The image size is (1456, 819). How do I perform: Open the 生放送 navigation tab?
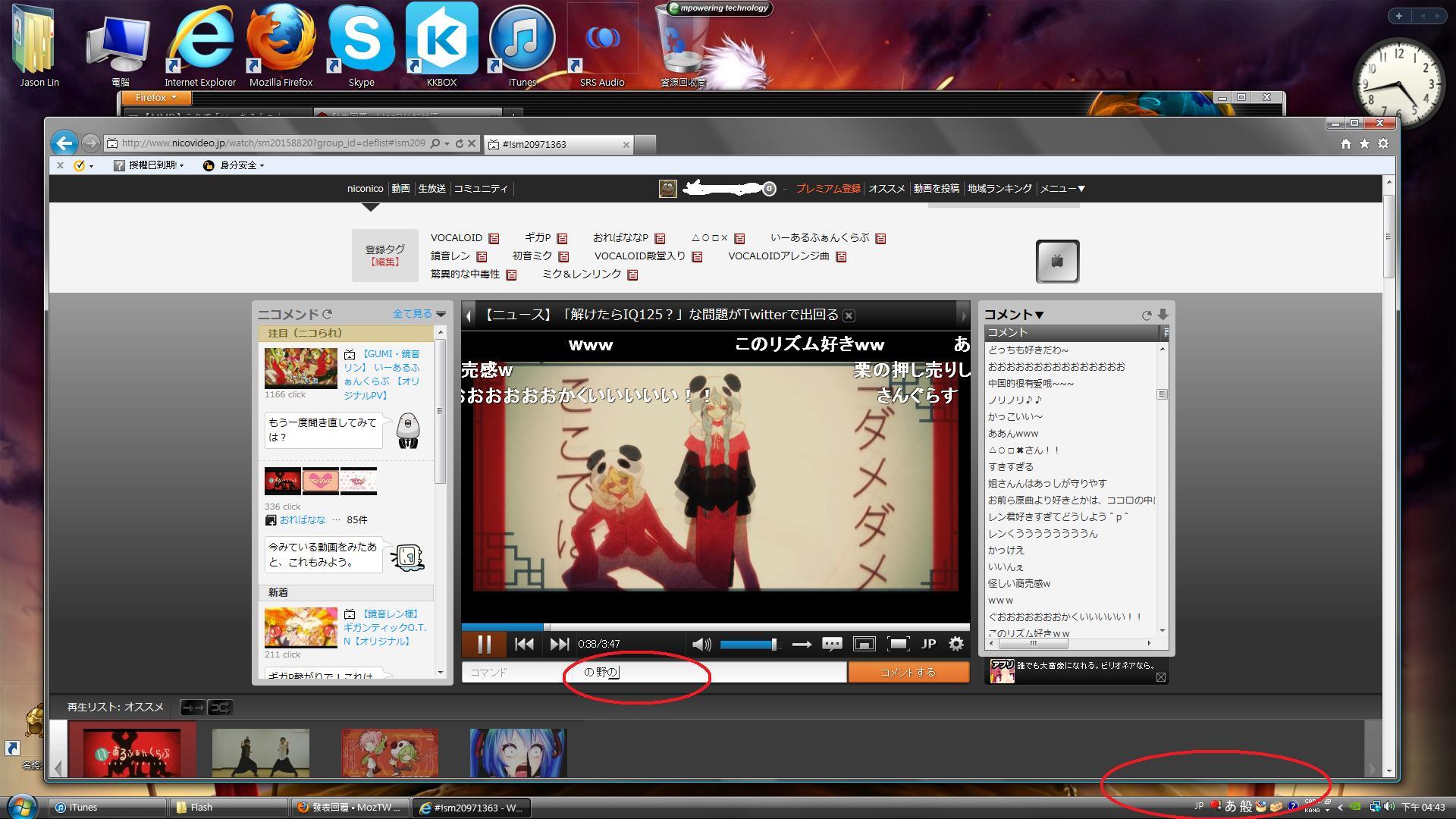431,188
